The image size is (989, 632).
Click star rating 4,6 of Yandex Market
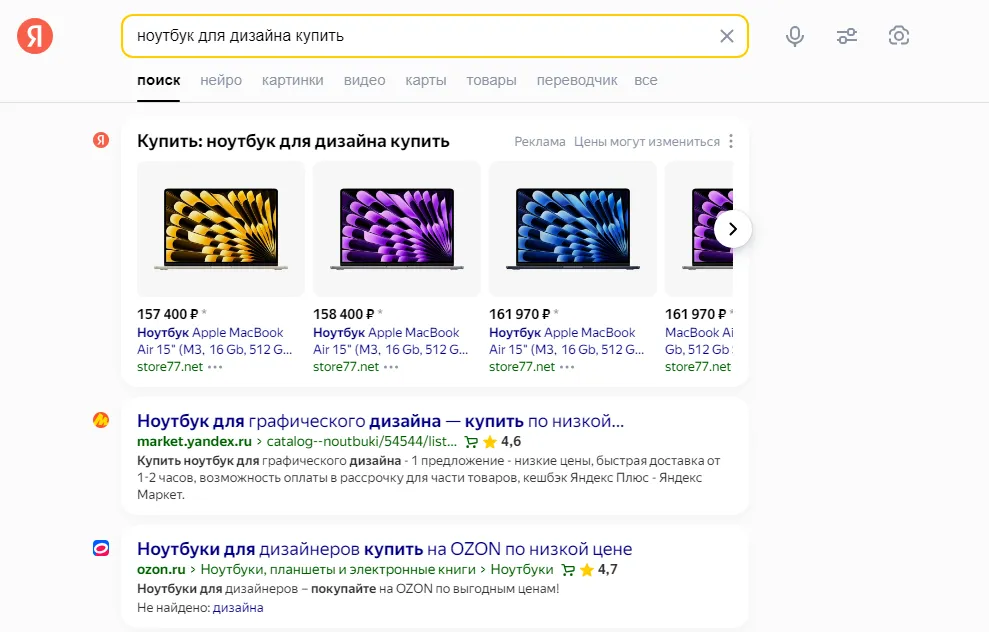502,442
